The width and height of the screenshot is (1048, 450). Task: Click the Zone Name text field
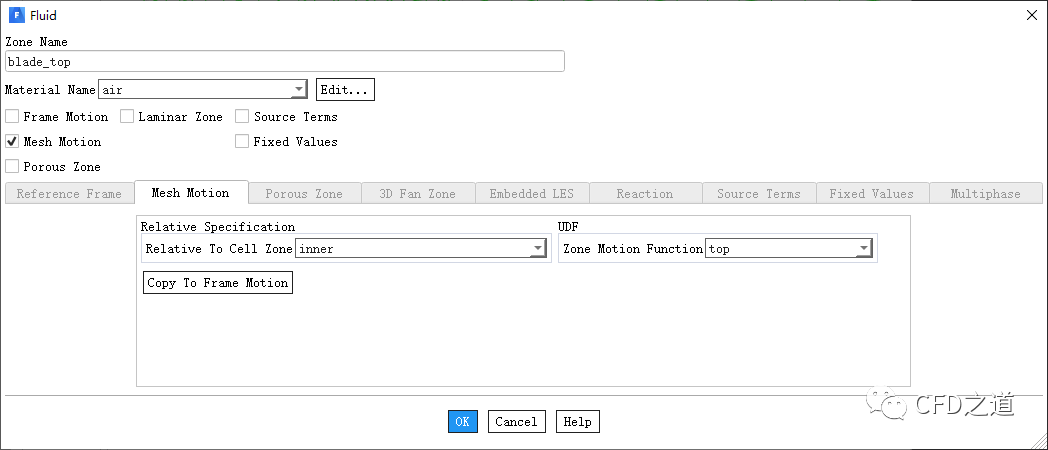click(x=285, y=62)
